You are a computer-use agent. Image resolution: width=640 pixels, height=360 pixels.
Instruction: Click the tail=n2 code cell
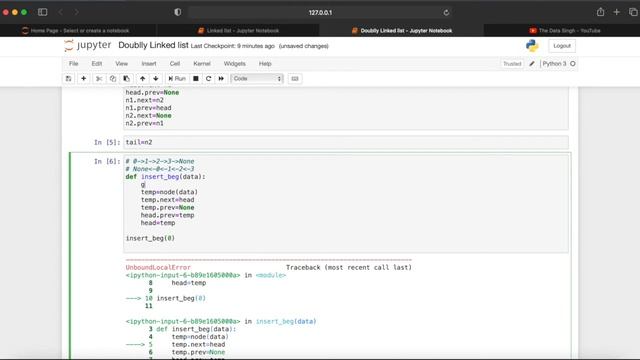tap(346, 142)
